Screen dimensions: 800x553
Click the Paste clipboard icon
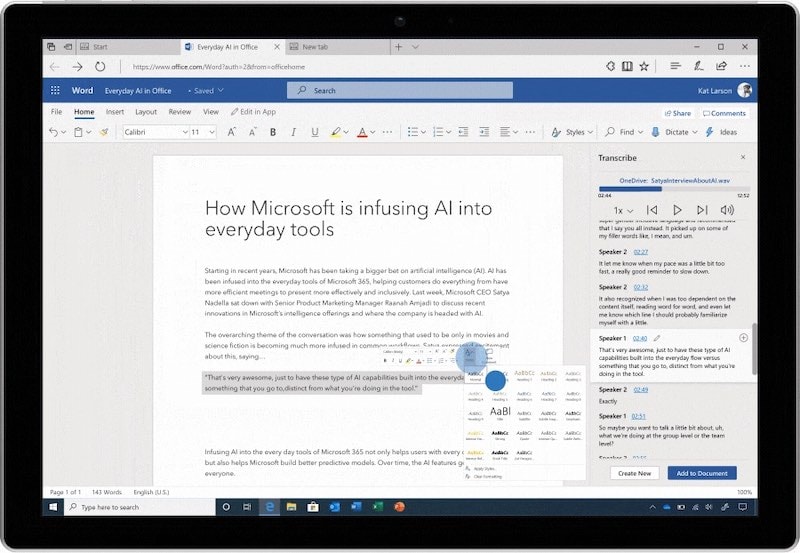click(x=79, y=132)
